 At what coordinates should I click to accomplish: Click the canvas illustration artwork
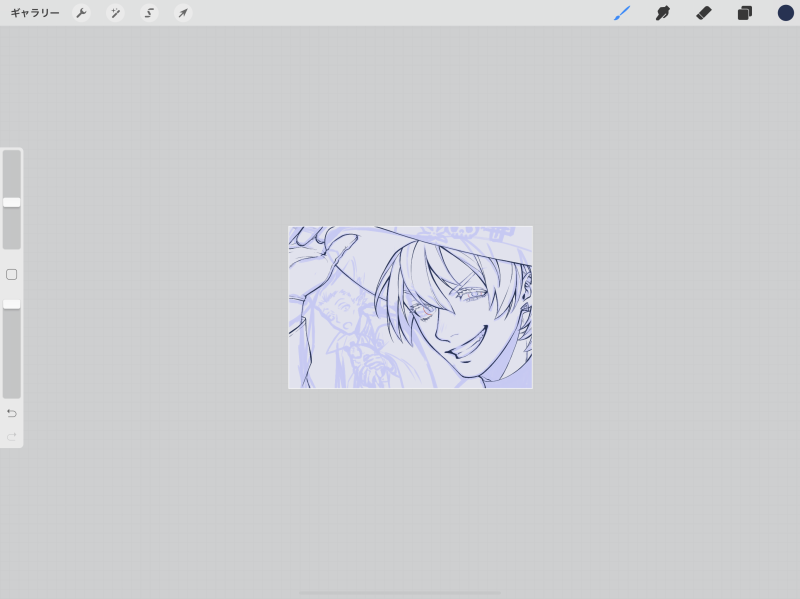(x=410, y=307)
